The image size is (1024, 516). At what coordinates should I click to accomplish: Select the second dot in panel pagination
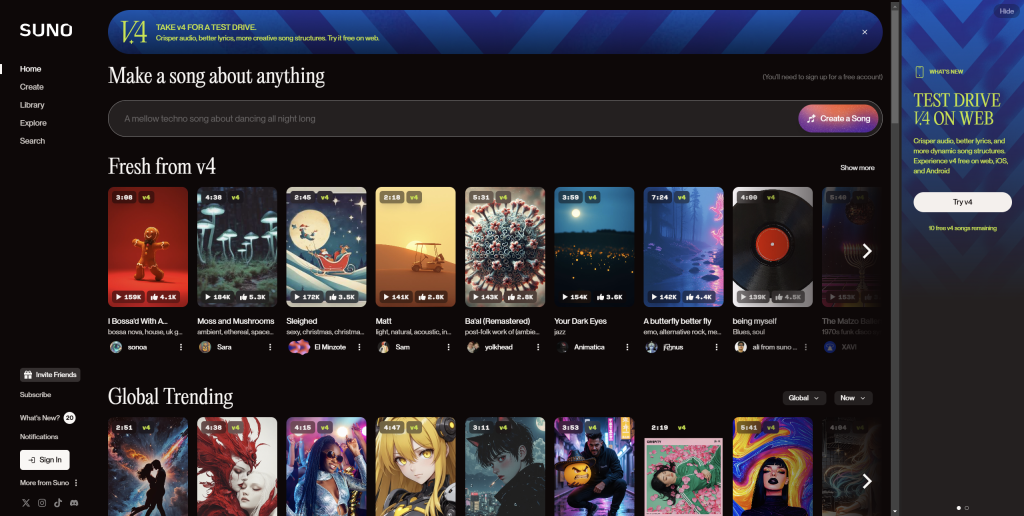(967, 508)
